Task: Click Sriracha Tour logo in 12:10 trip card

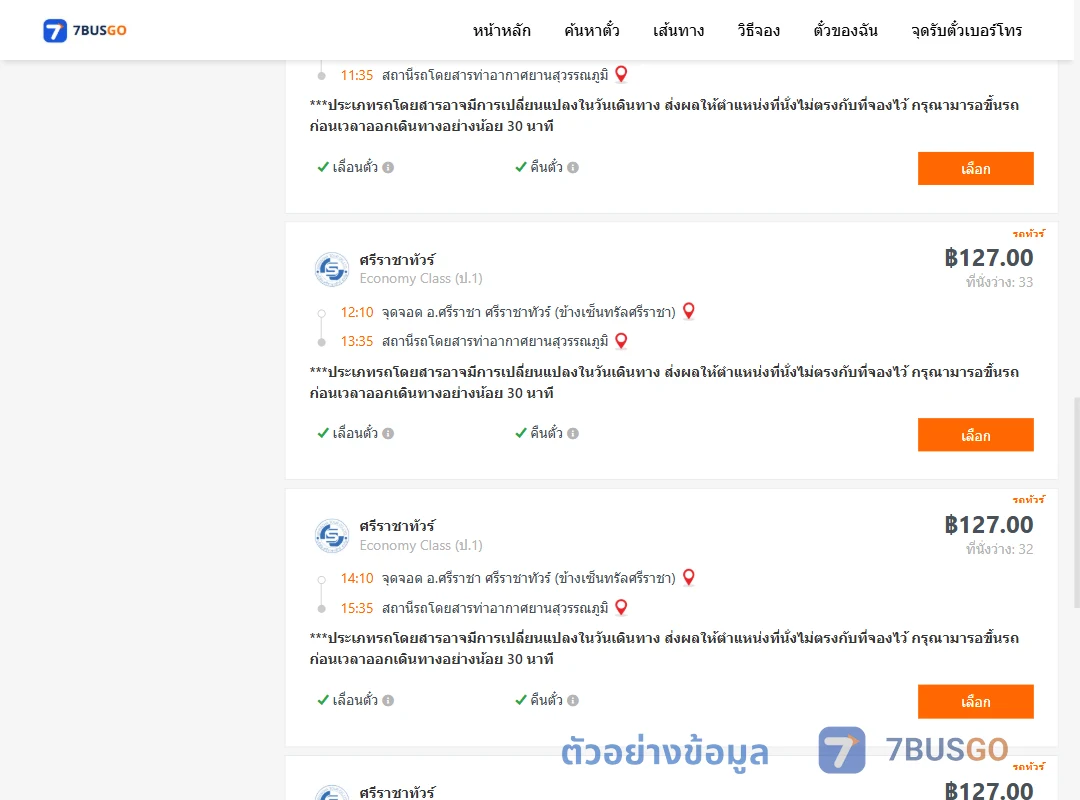Action: (332, 269)
